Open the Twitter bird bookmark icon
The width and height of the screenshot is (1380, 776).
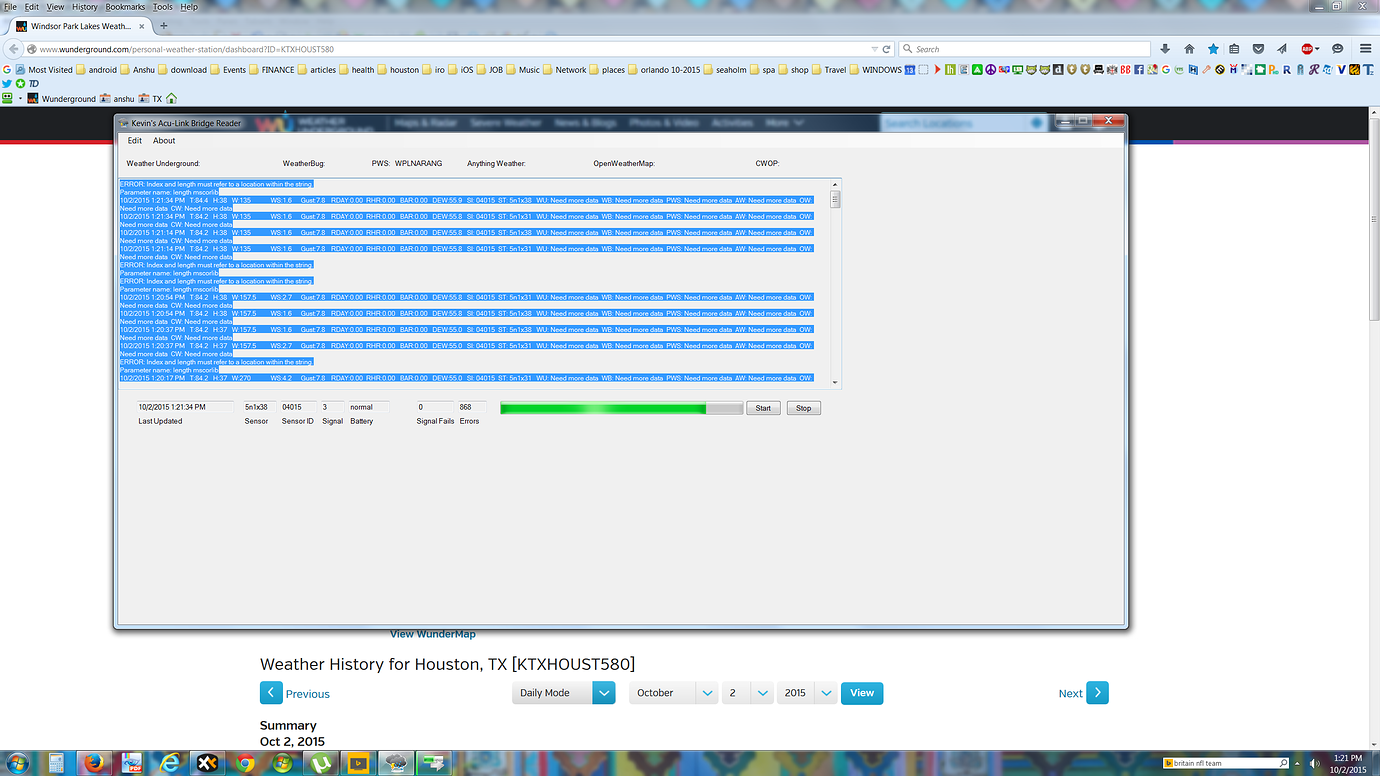7,83
